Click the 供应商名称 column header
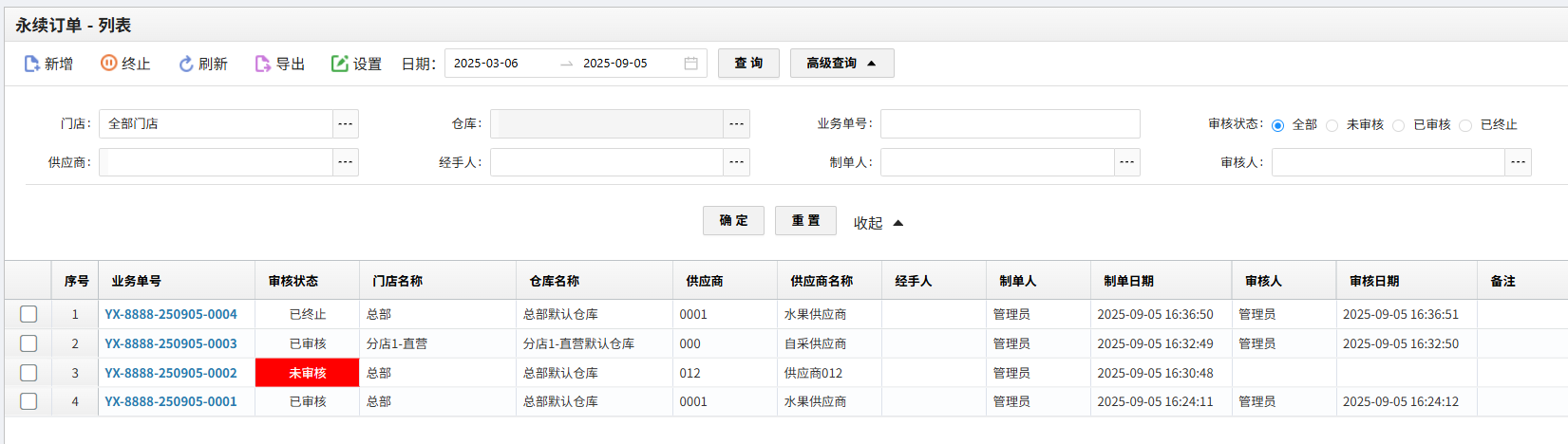 coord(830,281)
